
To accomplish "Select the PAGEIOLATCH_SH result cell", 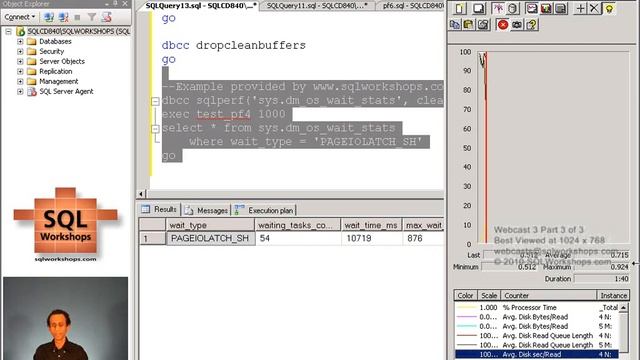I will (211, 238).
